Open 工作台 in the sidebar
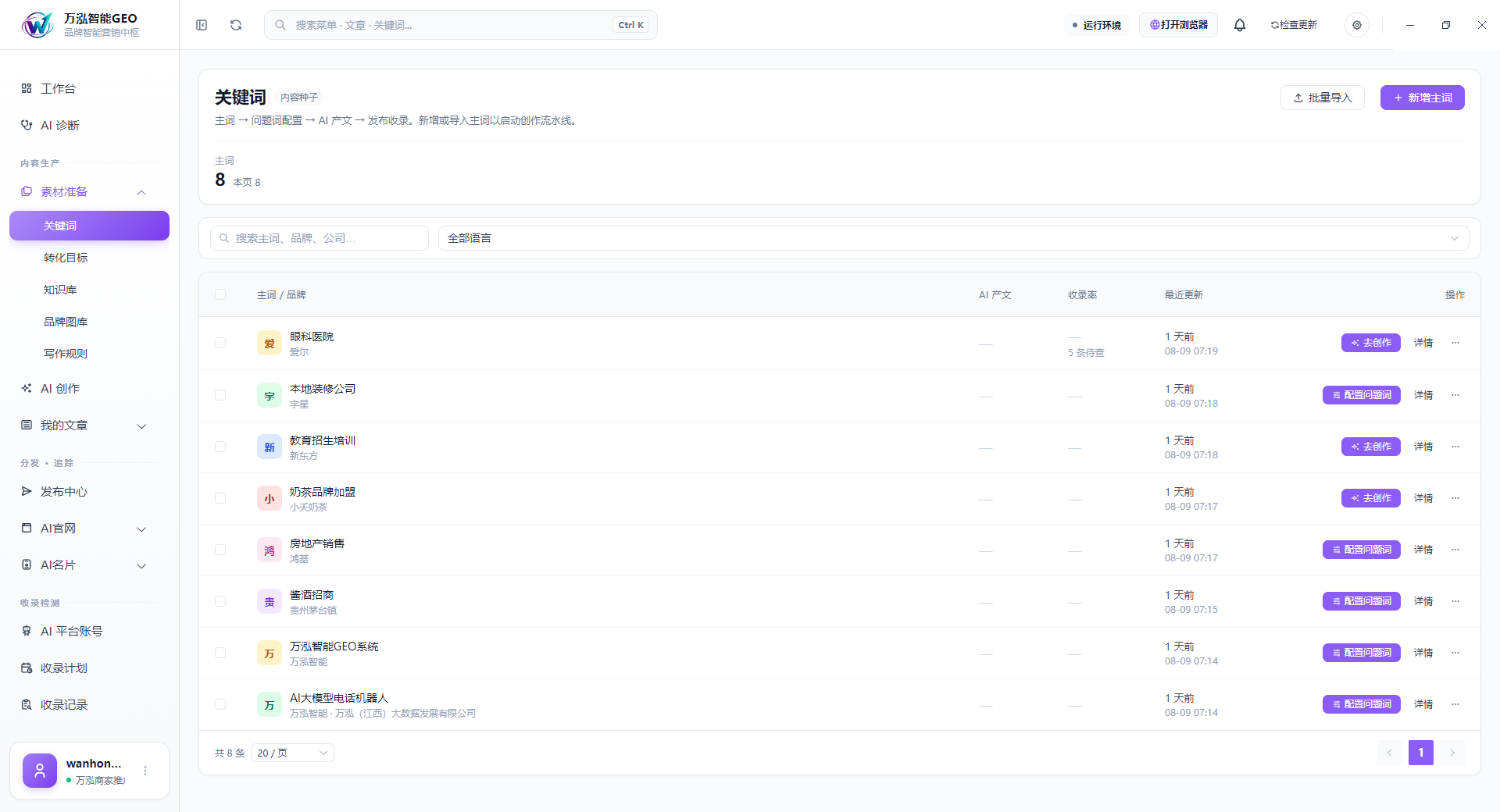This screenshot has height=812, width=1500. 89,88
